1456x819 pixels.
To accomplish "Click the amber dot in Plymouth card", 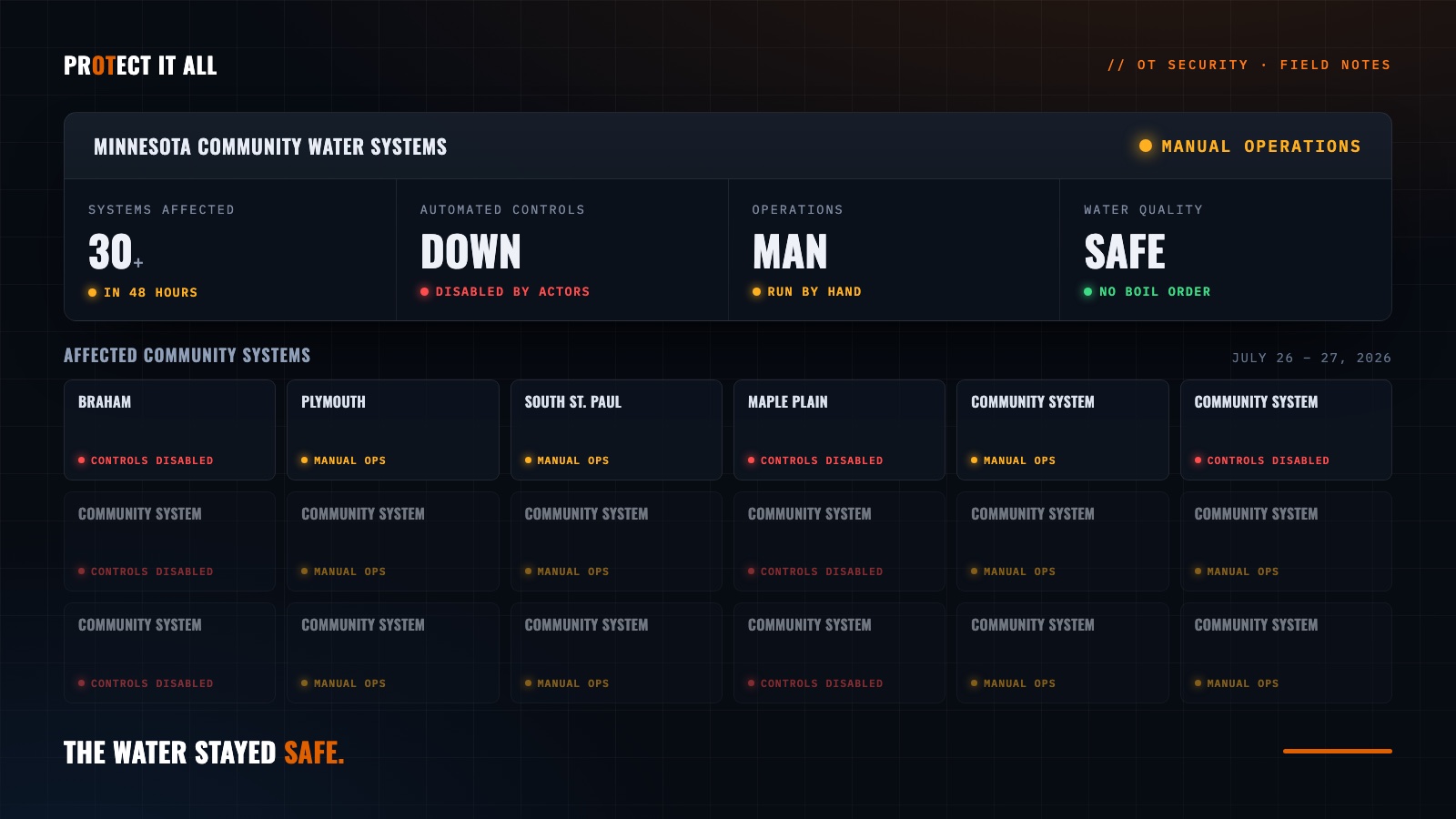I will [x=305, y=460].
